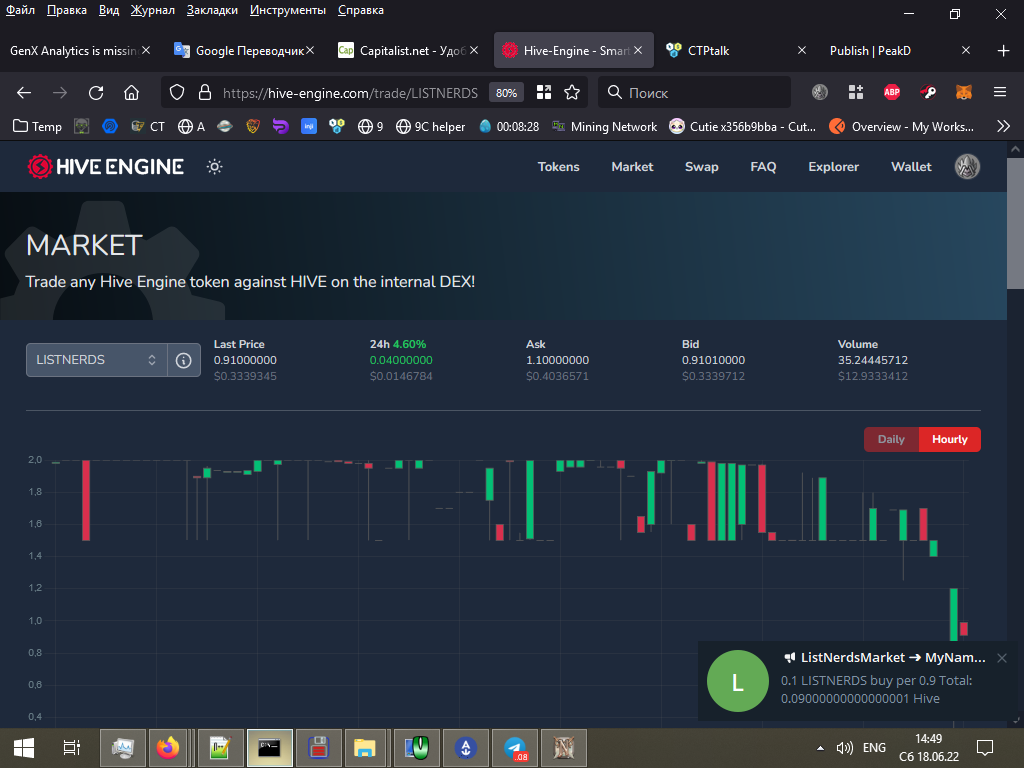
Task: Click the user avatar in site header
Action: coord(967,167)
